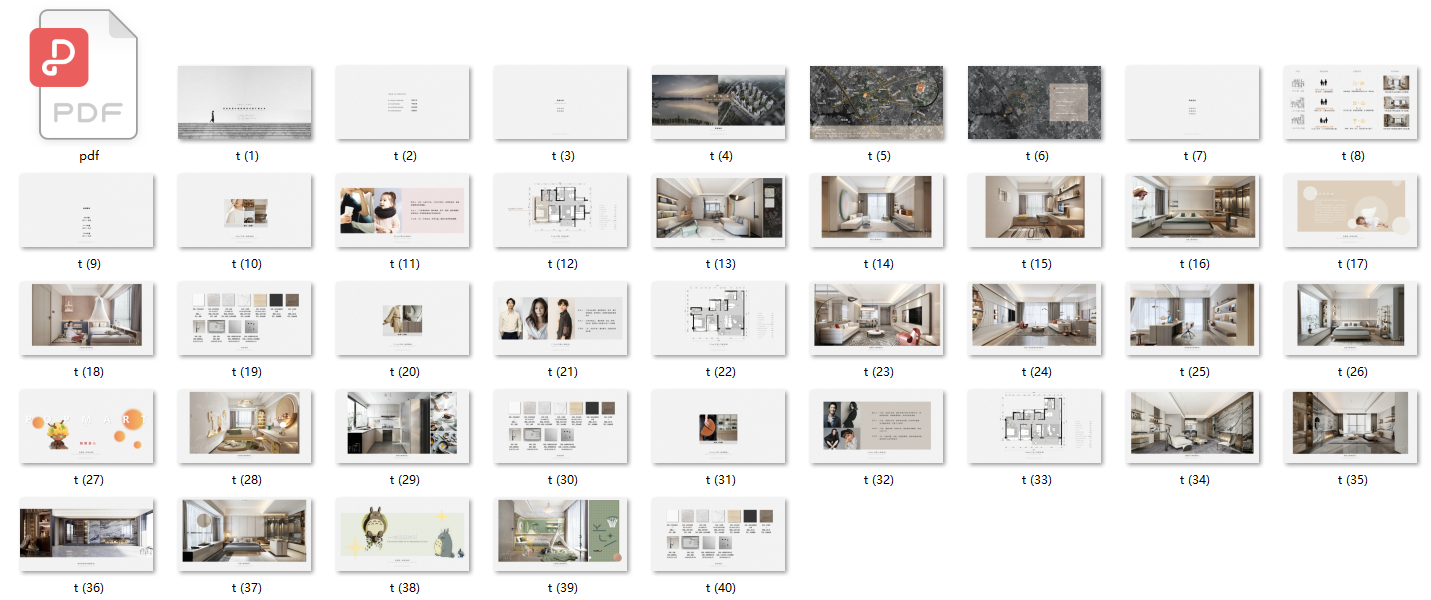Choose the t (18) pink bedroom thumbnail
1431x600 pixels.
tap(87, 319)
